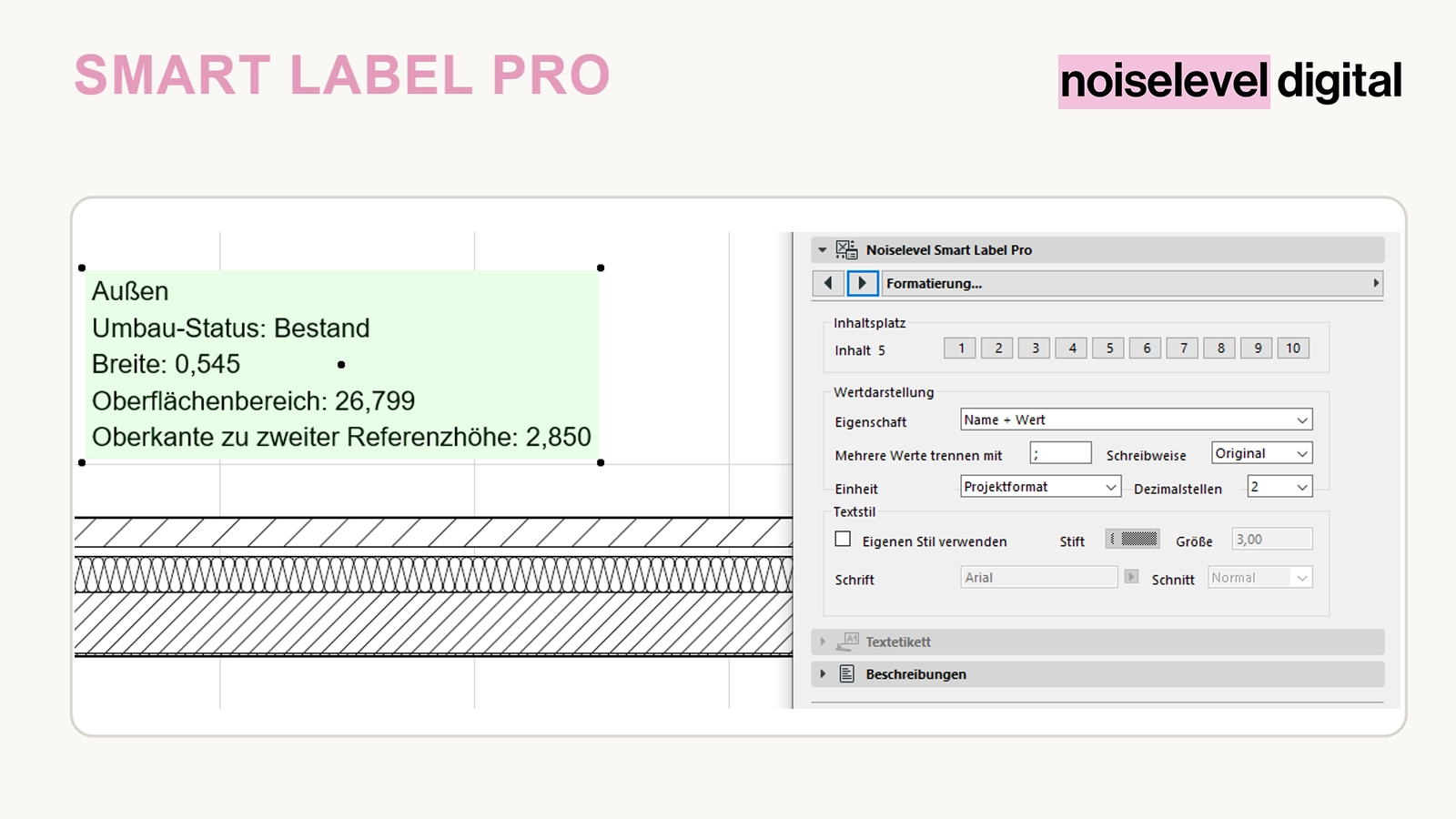Screen dimensions: 1456x819
Task: Select content slot 6
Action: point(1146,349)
